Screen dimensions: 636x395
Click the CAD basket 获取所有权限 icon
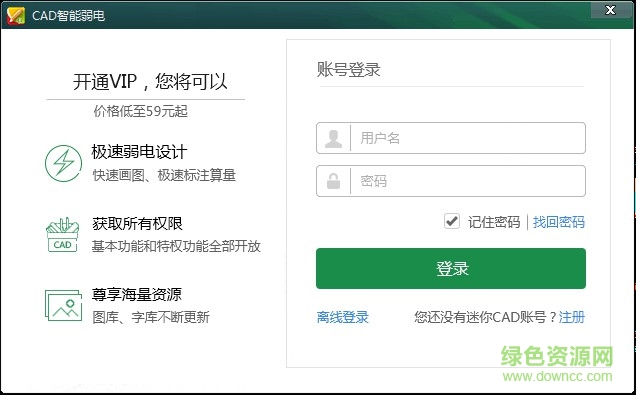coord(62,235)
